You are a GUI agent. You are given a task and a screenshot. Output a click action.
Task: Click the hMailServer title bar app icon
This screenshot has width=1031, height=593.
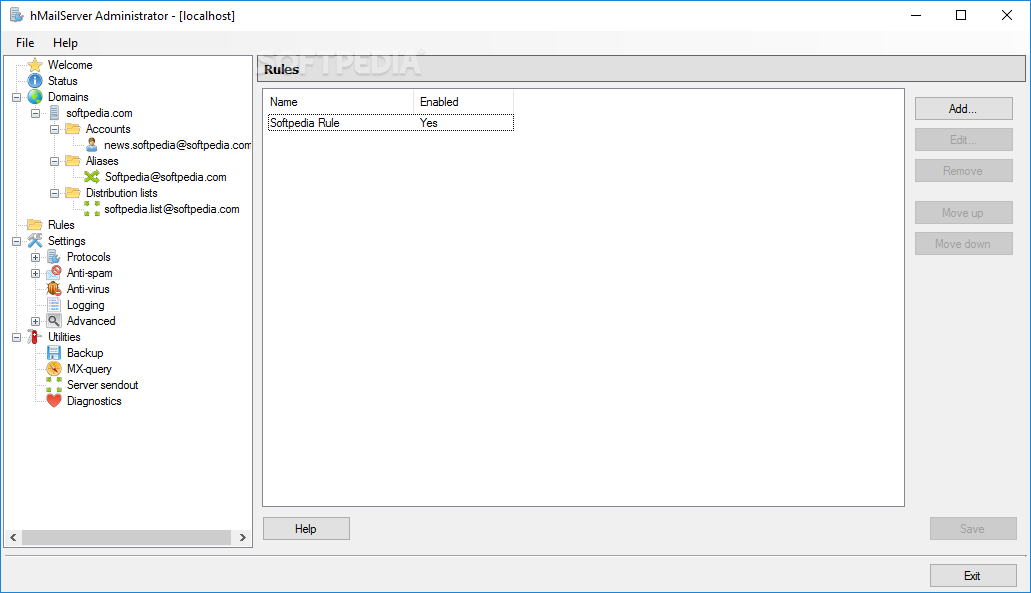(16, 15)
